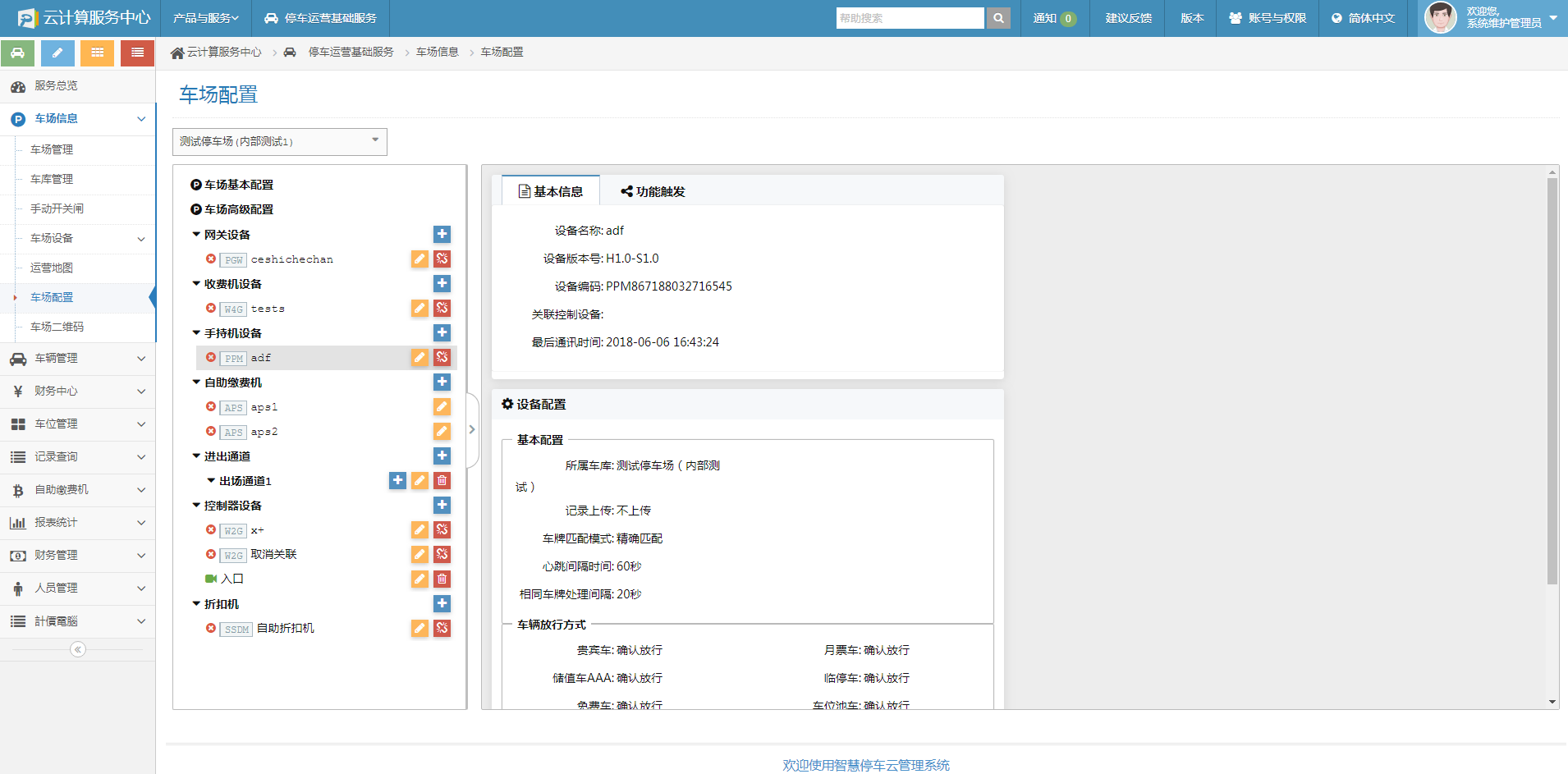Add a new device under 网关设备 with plus button

coord(442,234)
